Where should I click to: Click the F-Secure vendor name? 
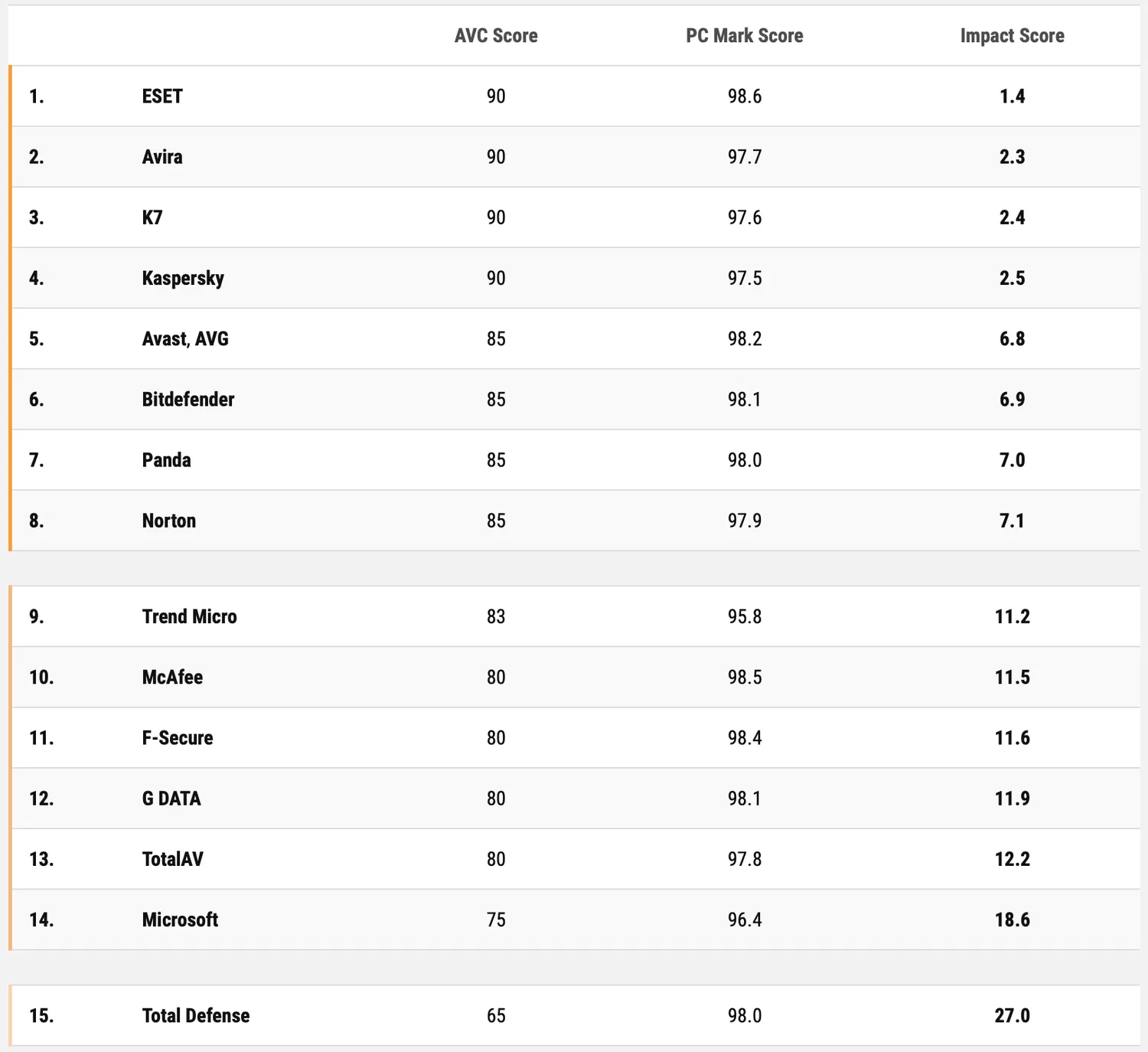178,737
